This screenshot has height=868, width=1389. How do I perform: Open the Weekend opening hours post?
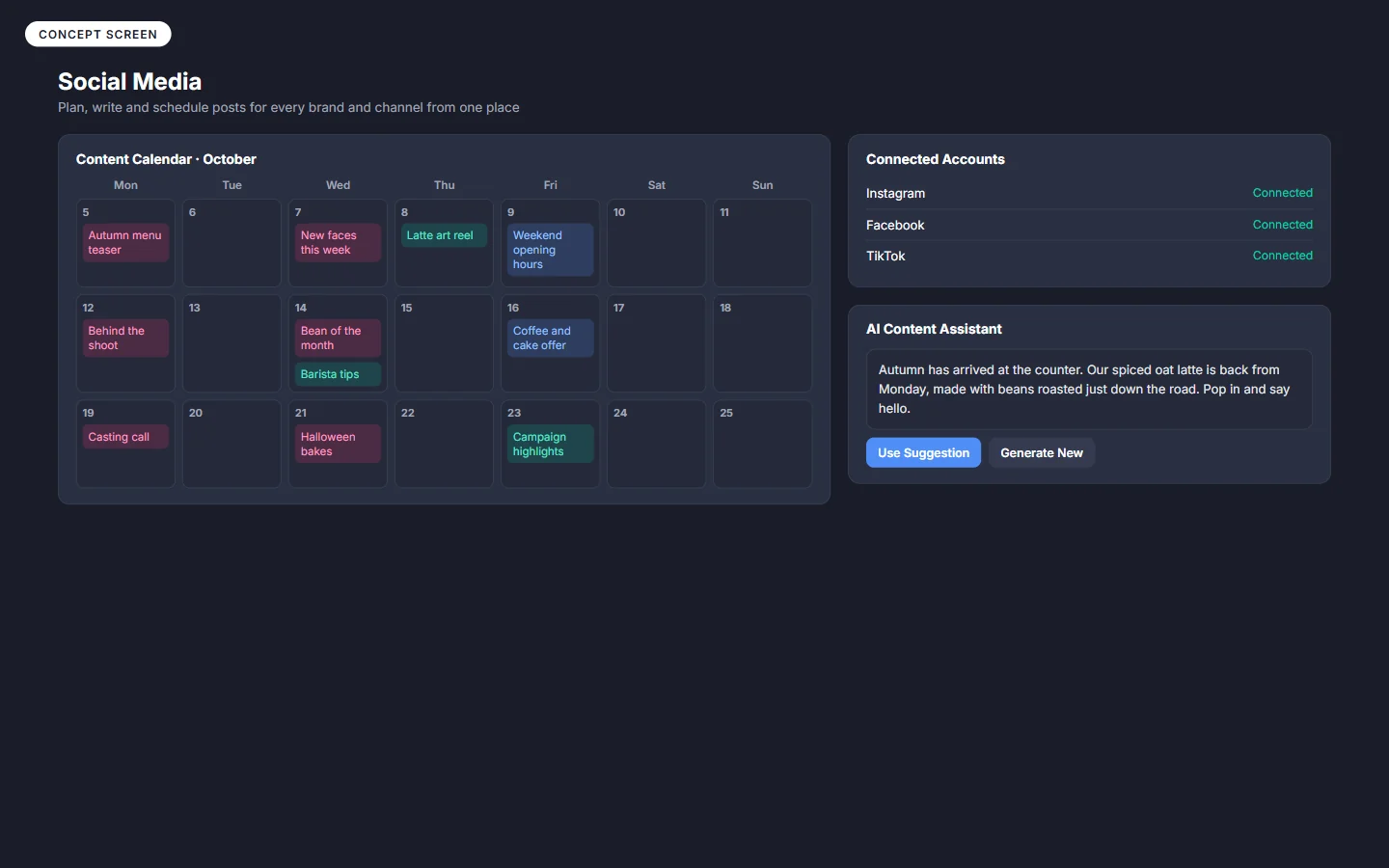(x=550, y=250)
